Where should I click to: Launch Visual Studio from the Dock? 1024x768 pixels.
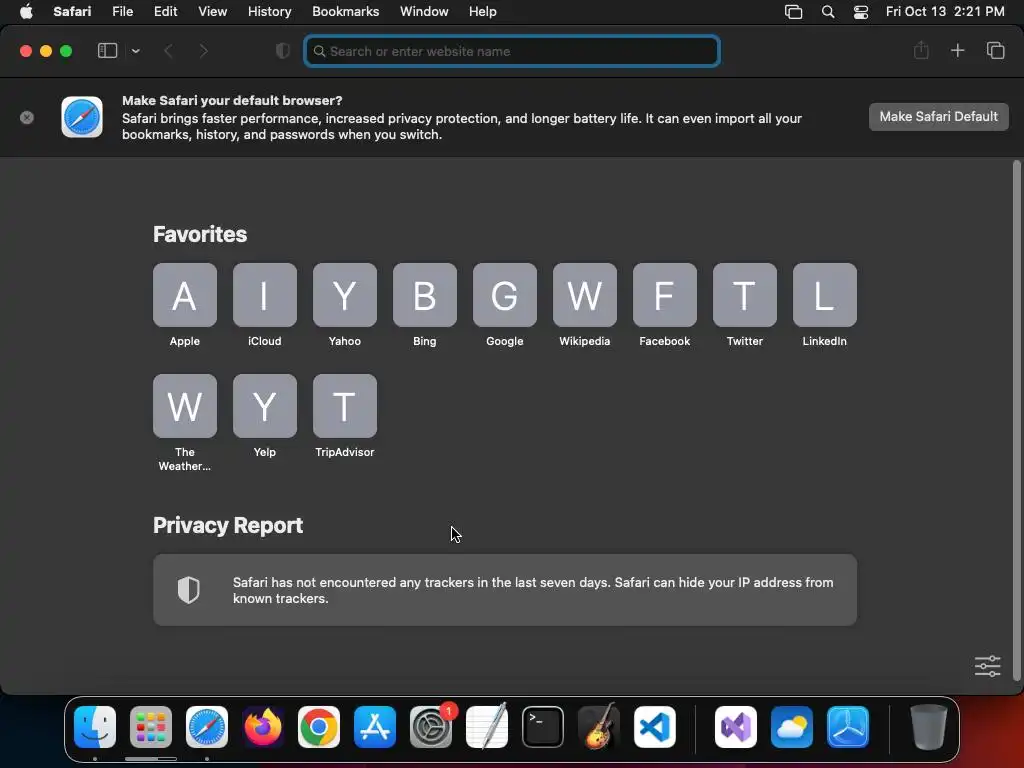tap(736, 727)
